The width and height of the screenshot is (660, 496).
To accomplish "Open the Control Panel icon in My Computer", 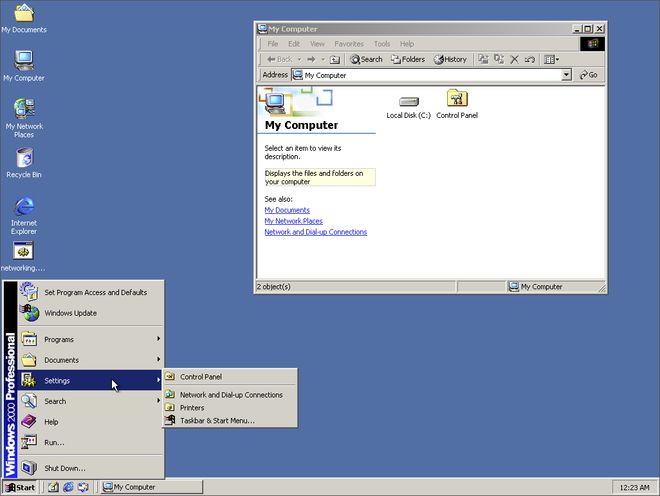I will (x=457, y=100).
